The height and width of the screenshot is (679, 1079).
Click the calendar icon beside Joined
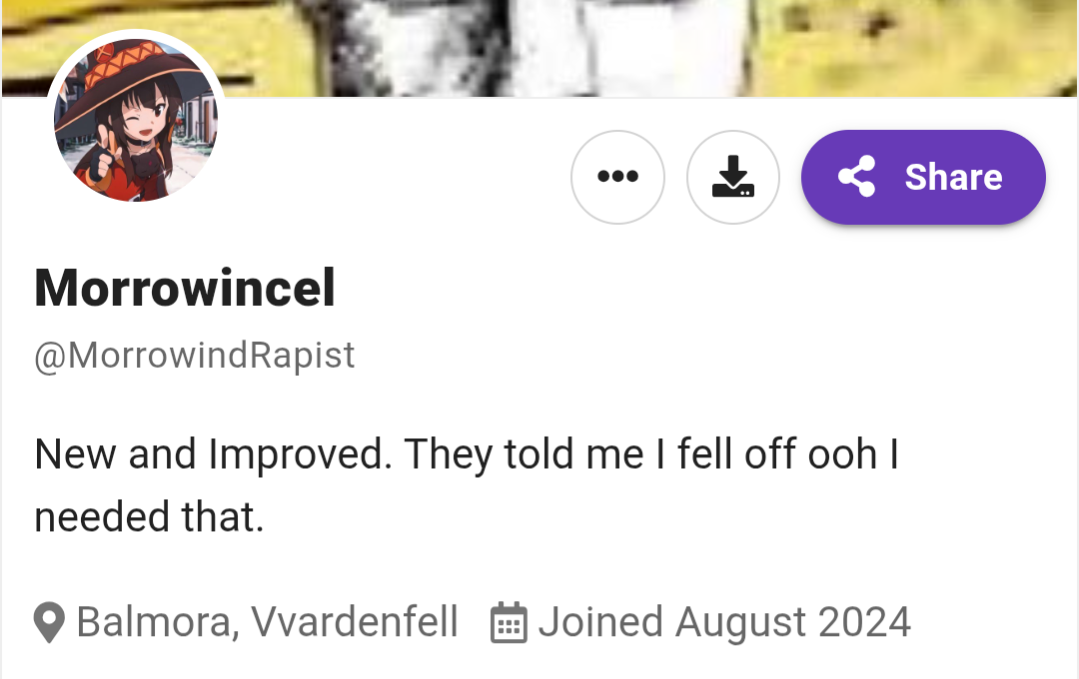(x=509, y=623)
